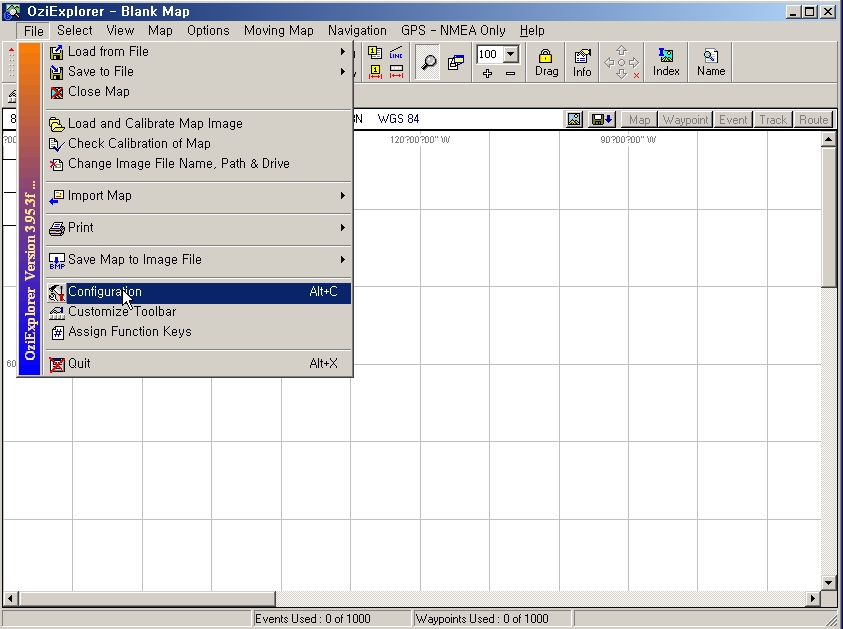The image size is (843, 629).
Task: Click the OziExplorer title bar icon
Action: [x=12, y=11]
